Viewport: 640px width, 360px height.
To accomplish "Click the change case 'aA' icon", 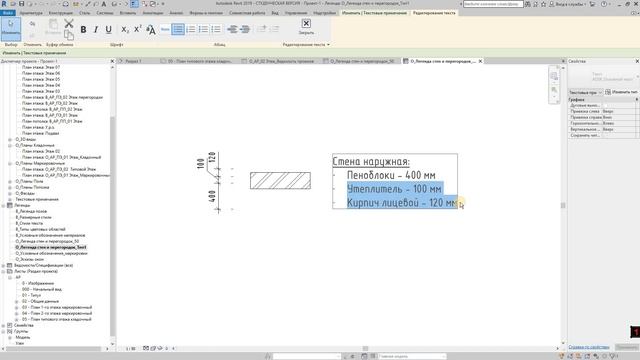I will click(x=151, y=29).
